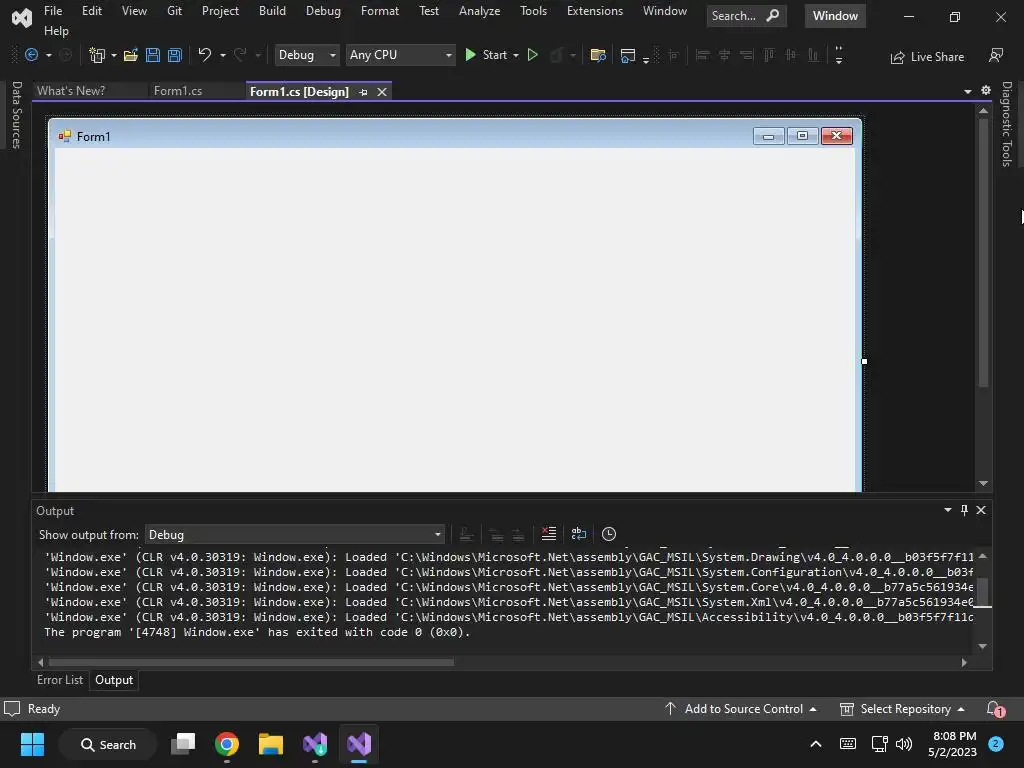Click the Task View taskbar icon
The width and height of the screenshot is (1024, 768).
tap(183, 744)
